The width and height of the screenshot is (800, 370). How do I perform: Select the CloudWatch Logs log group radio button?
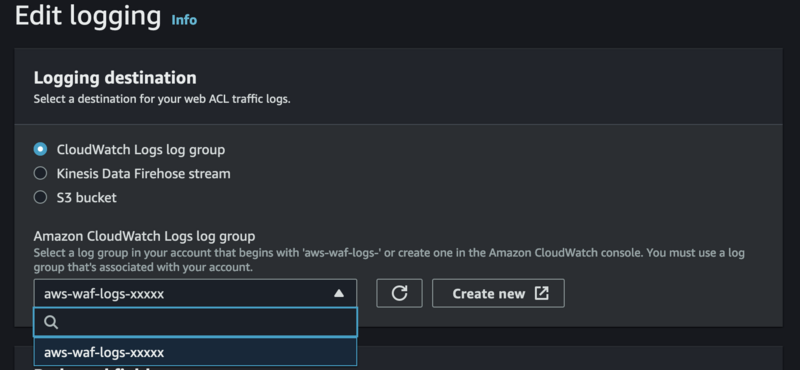point(40,149)
